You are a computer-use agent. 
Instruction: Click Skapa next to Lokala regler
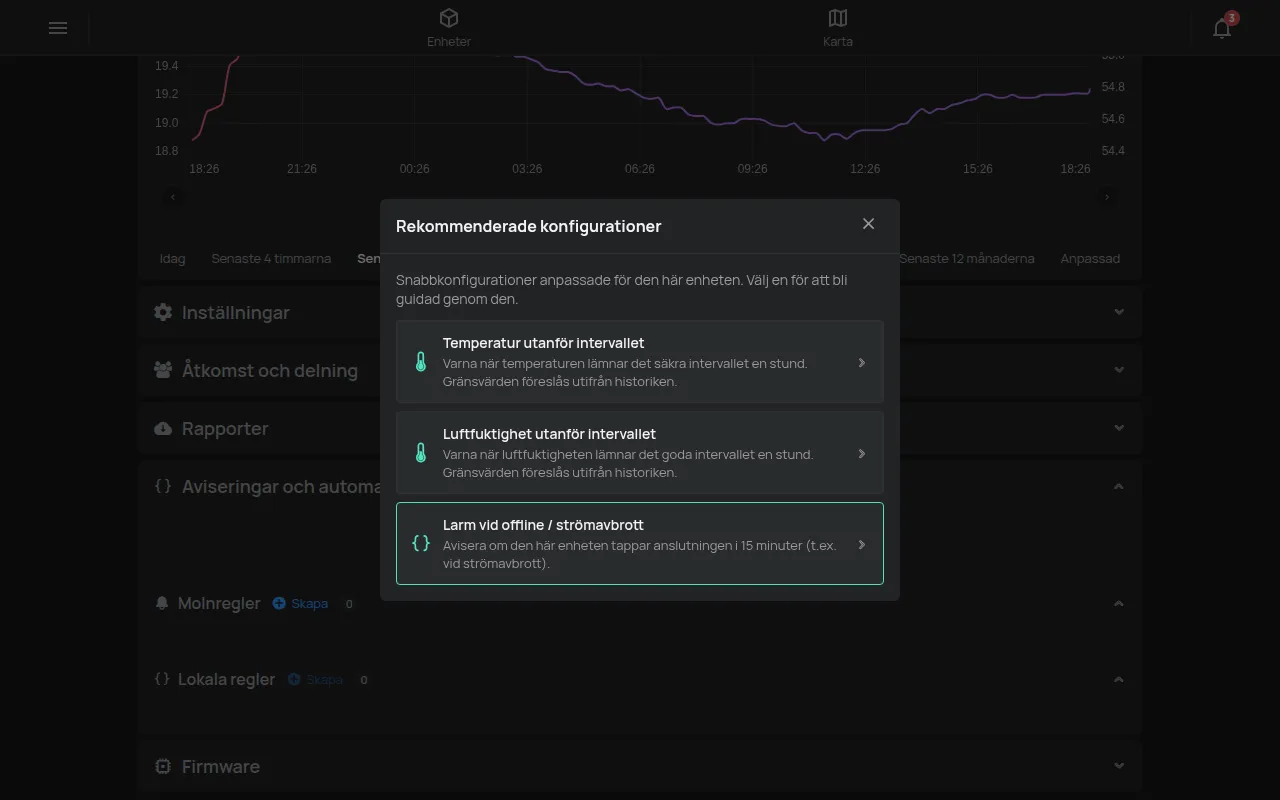315,679
